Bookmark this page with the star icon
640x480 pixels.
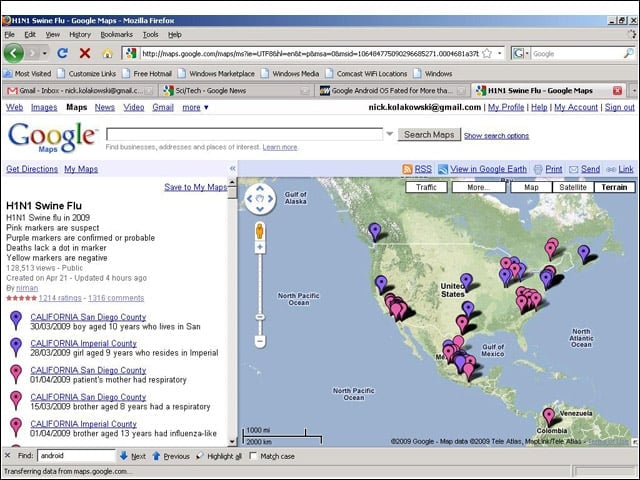[487, 53]
